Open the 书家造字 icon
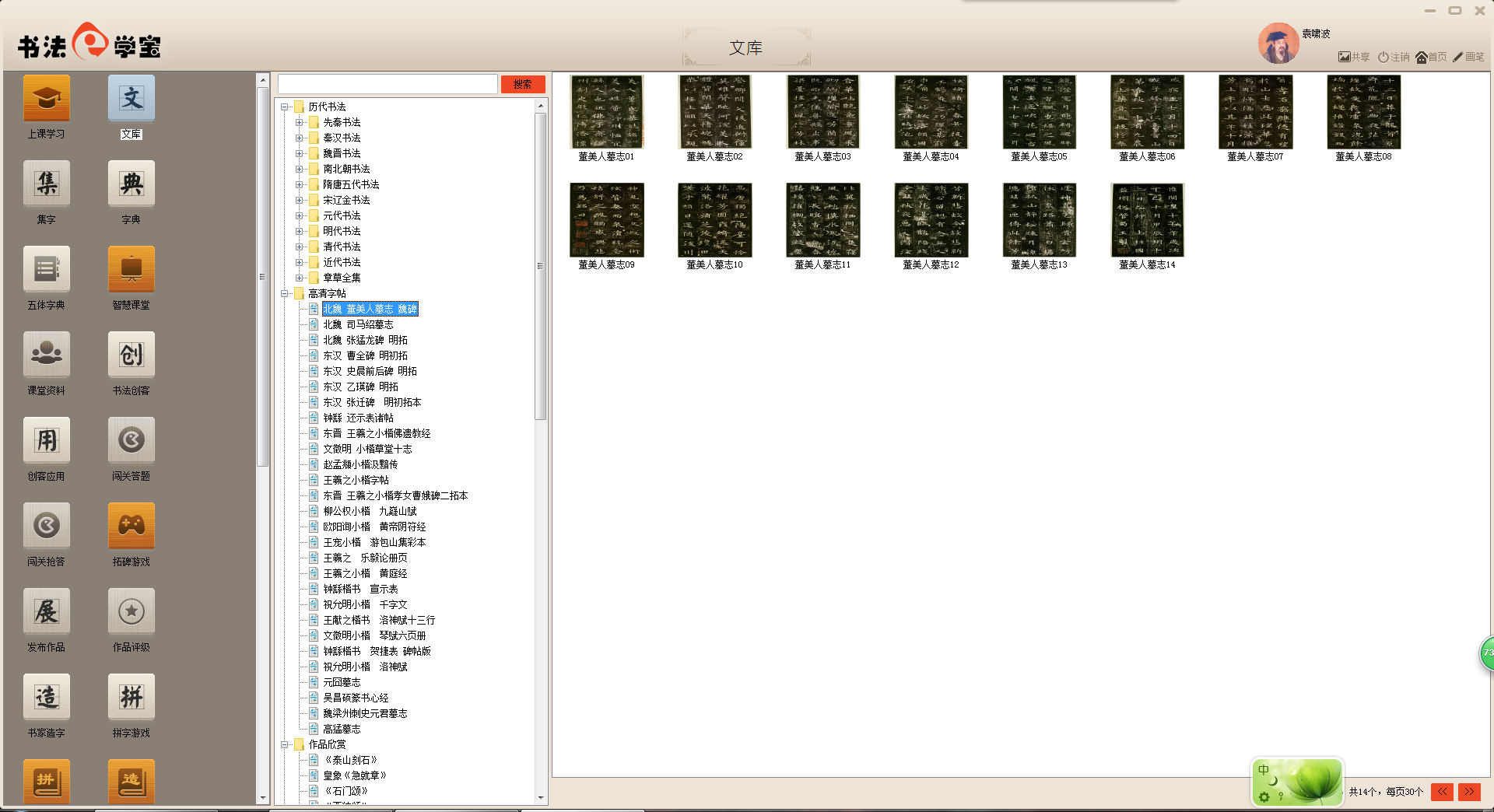Viewport: 1494px width, 812px height. 47,698
